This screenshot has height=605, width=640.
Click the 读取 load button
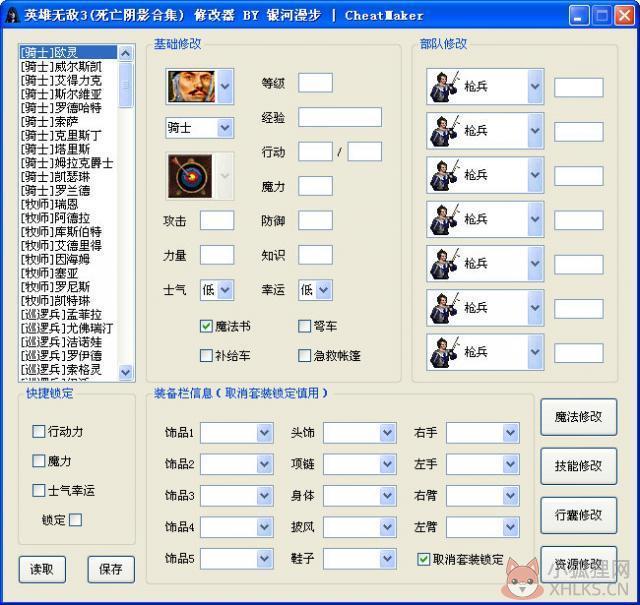[x=42, y=569]
